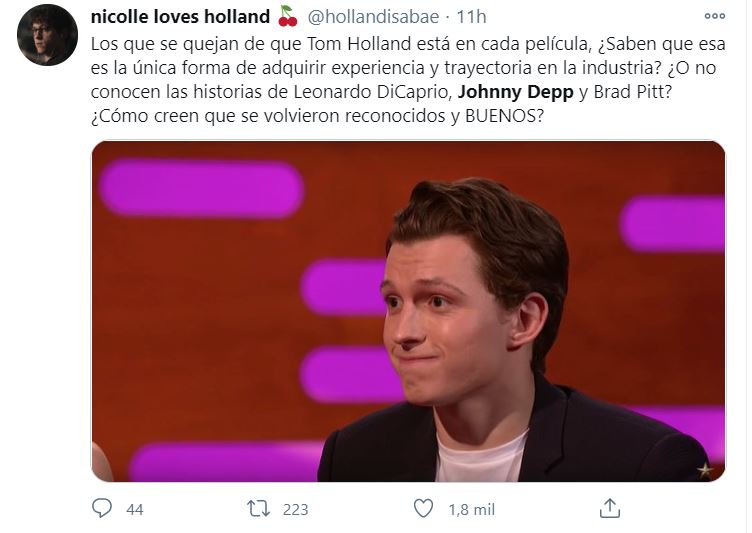
Task: Click the top-left purple pill in the photo
Action: (201, 189)
